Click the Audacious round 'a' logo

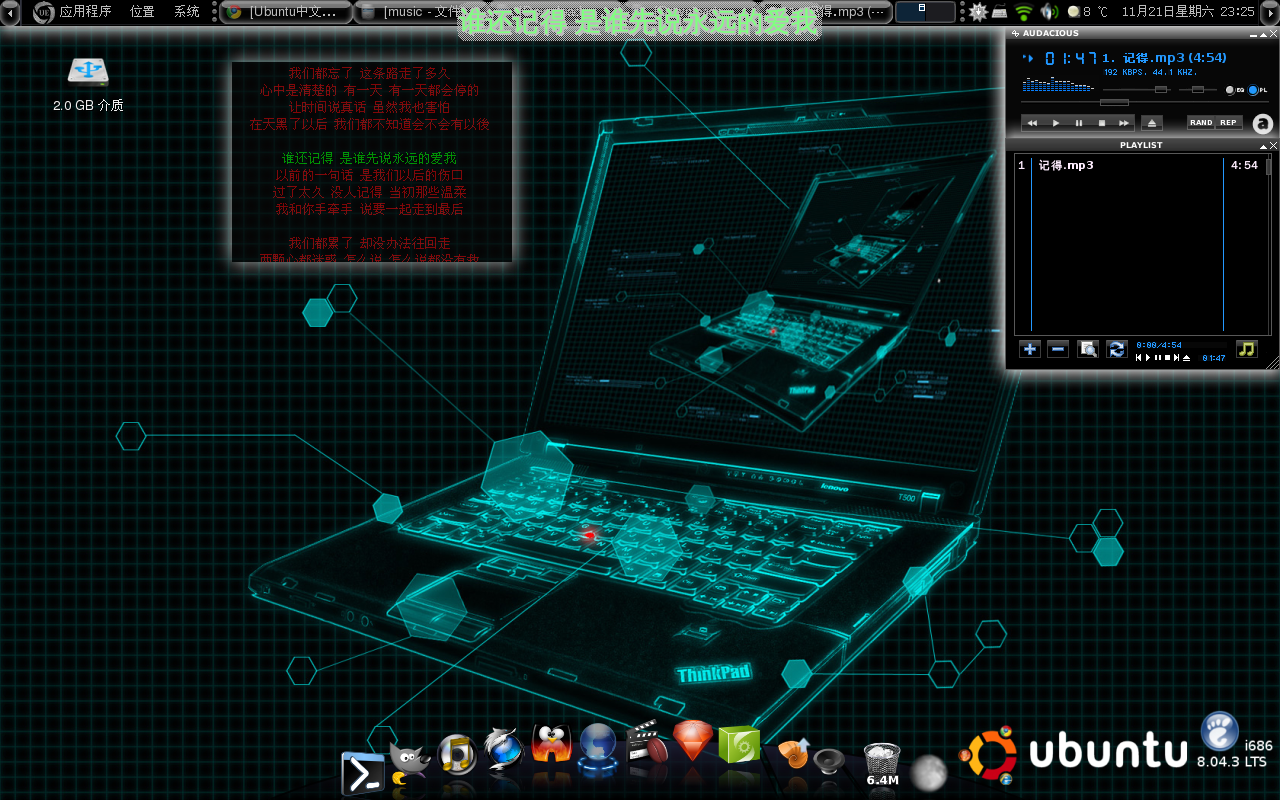pos(1263,124)
